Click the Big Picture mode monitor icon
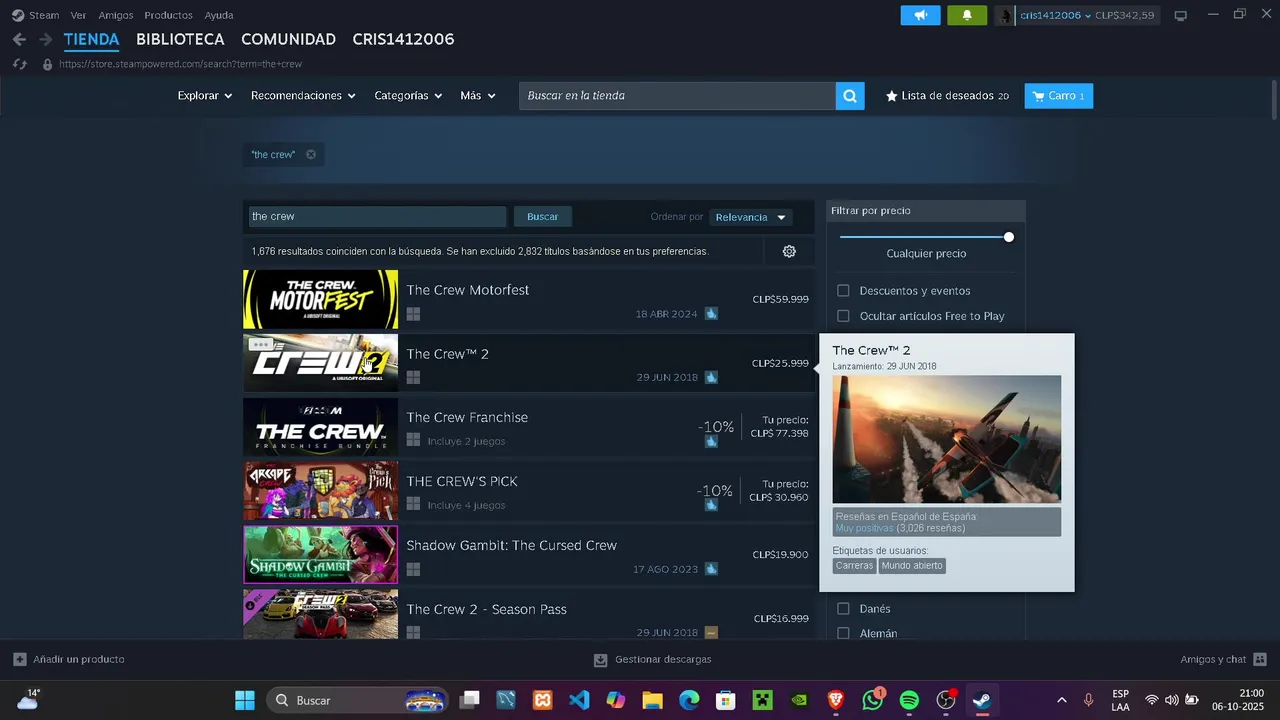1280x720 pixels. pyautogui.click(x=1180, y=15)
